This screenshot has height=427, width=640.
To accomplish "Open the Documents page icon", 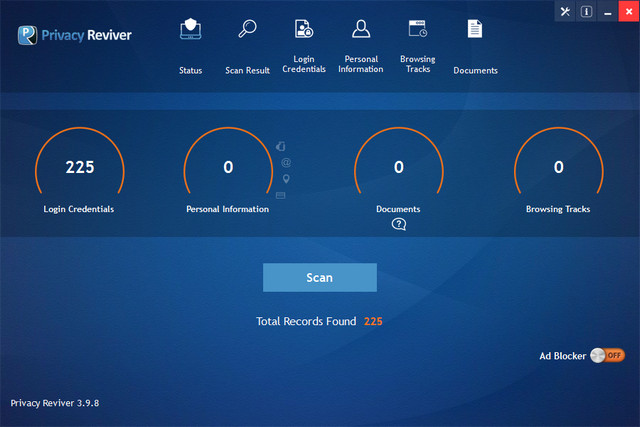I will pyautogui.click(x=475, y=30).
